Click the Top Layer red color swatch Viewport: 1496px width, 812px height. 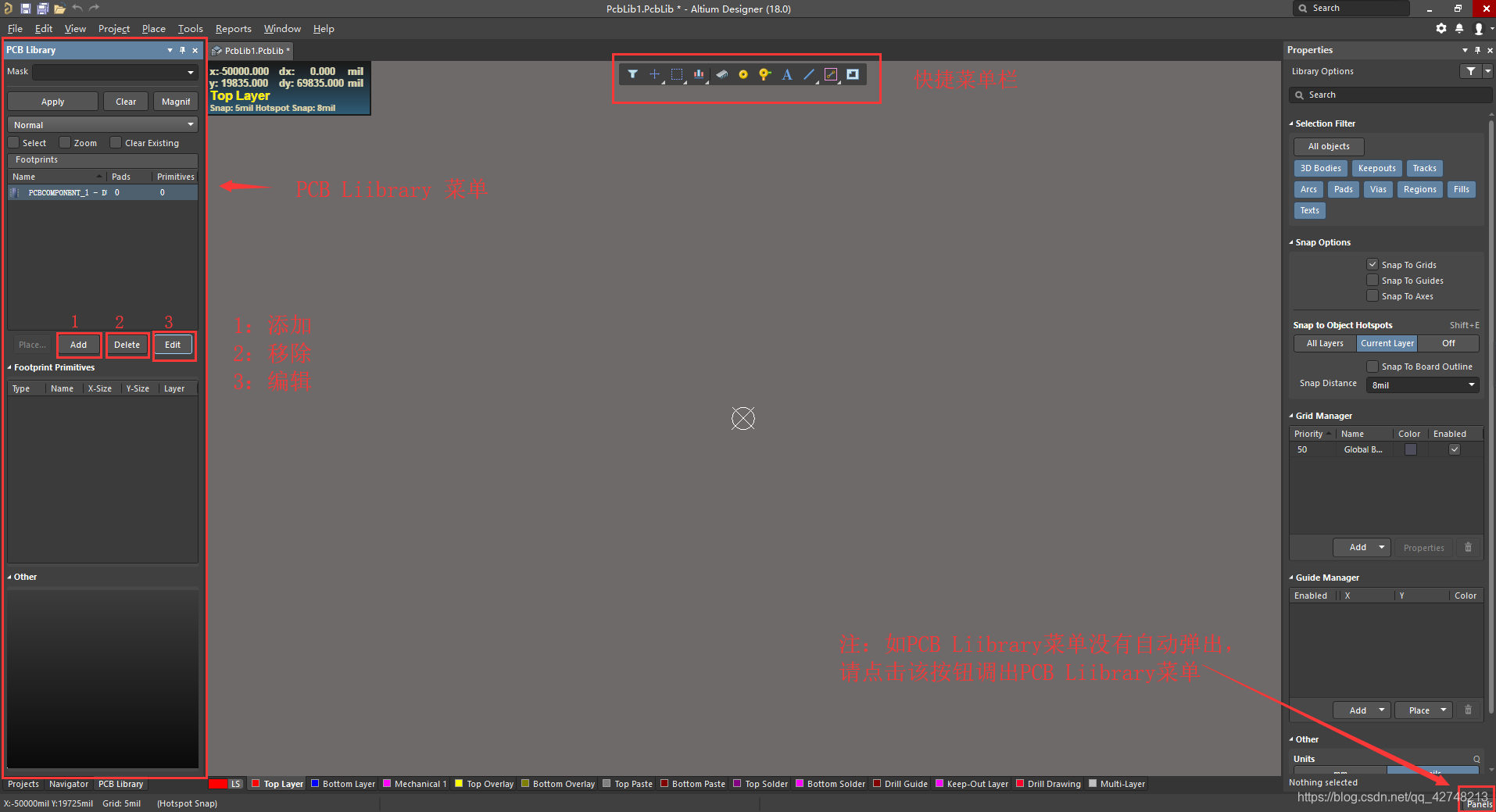(x=256, y=784)
